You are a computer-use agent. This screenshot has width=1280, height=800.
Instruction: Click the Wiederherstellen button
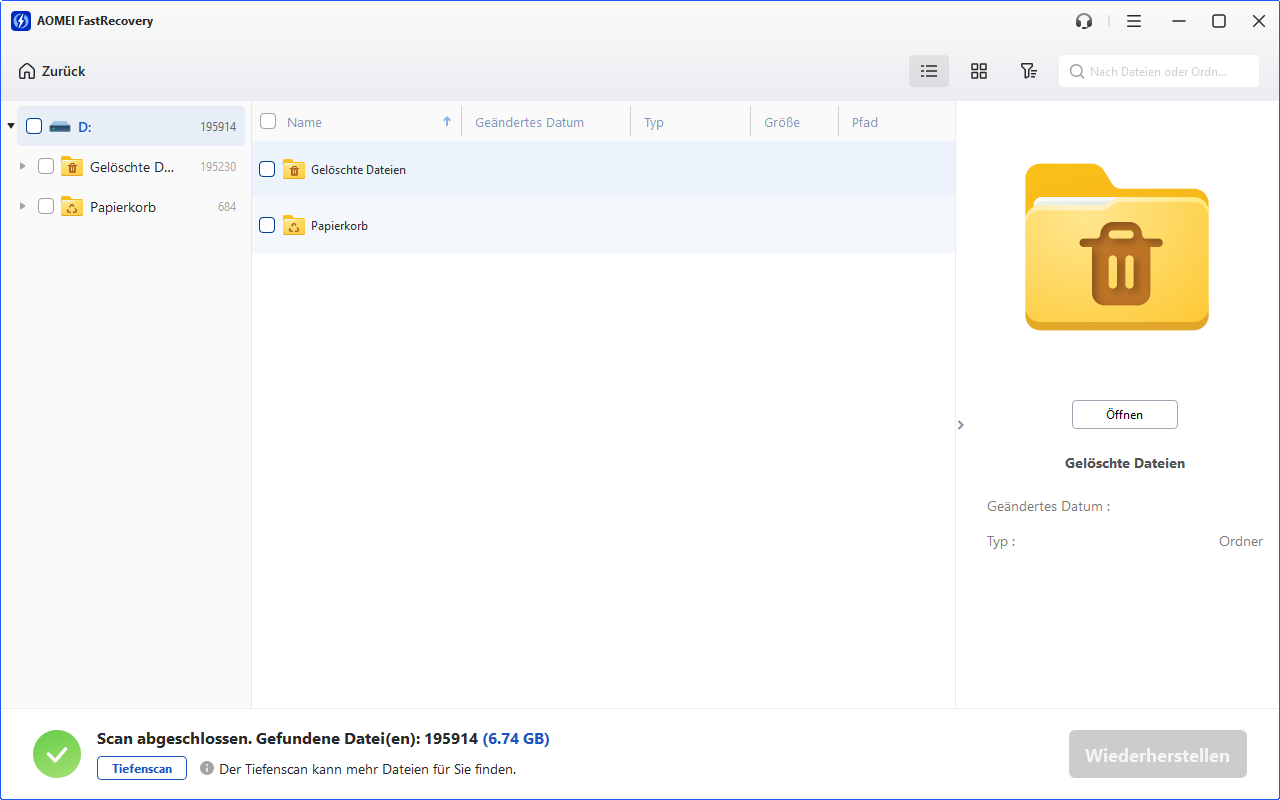pos(1157,755)
